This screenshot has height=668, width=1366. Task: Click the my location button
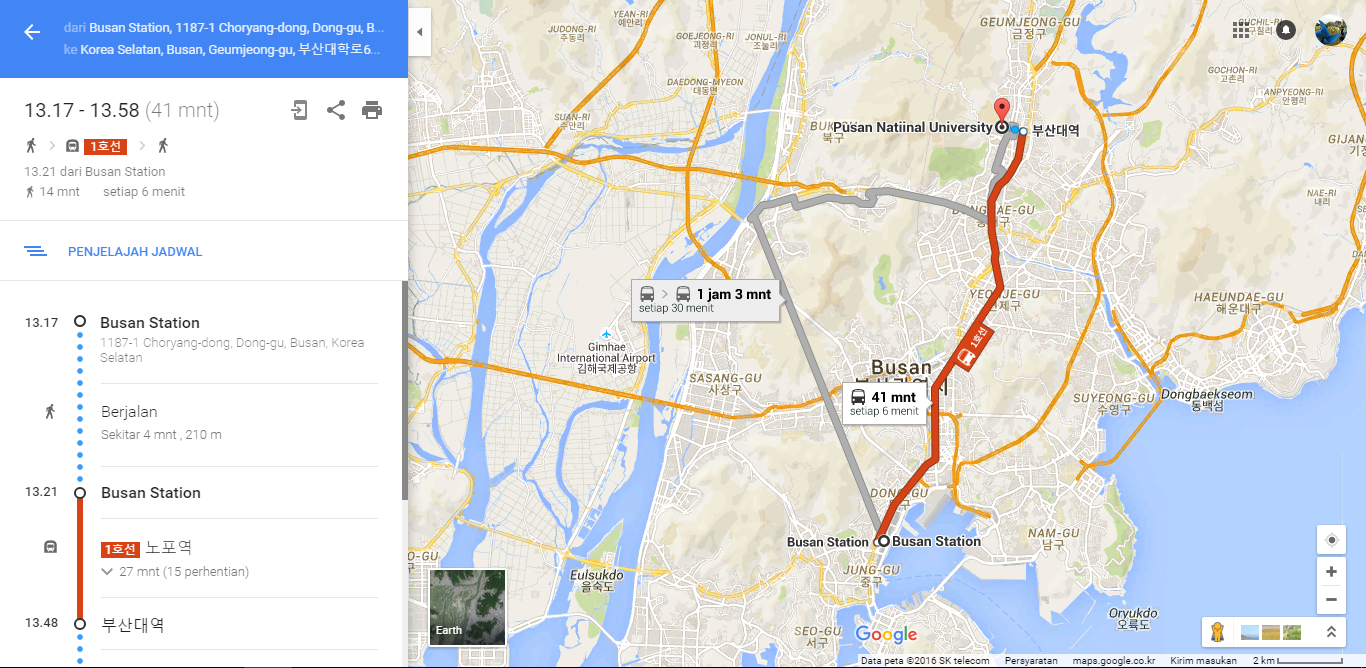[x=1331, y=540]
